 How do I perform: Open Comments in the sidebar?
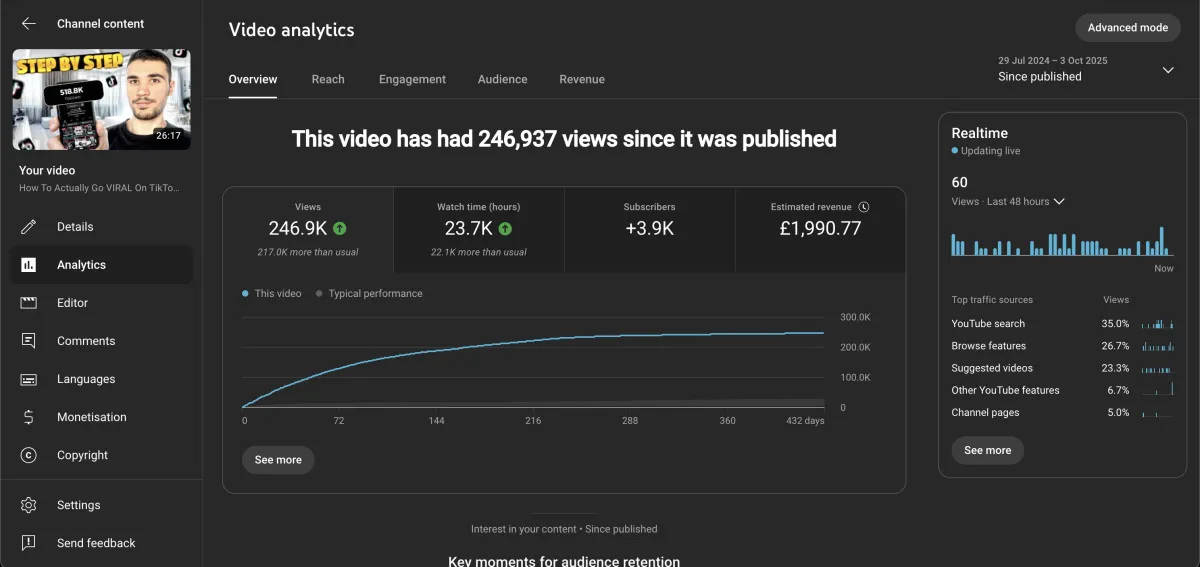point(101,341)
